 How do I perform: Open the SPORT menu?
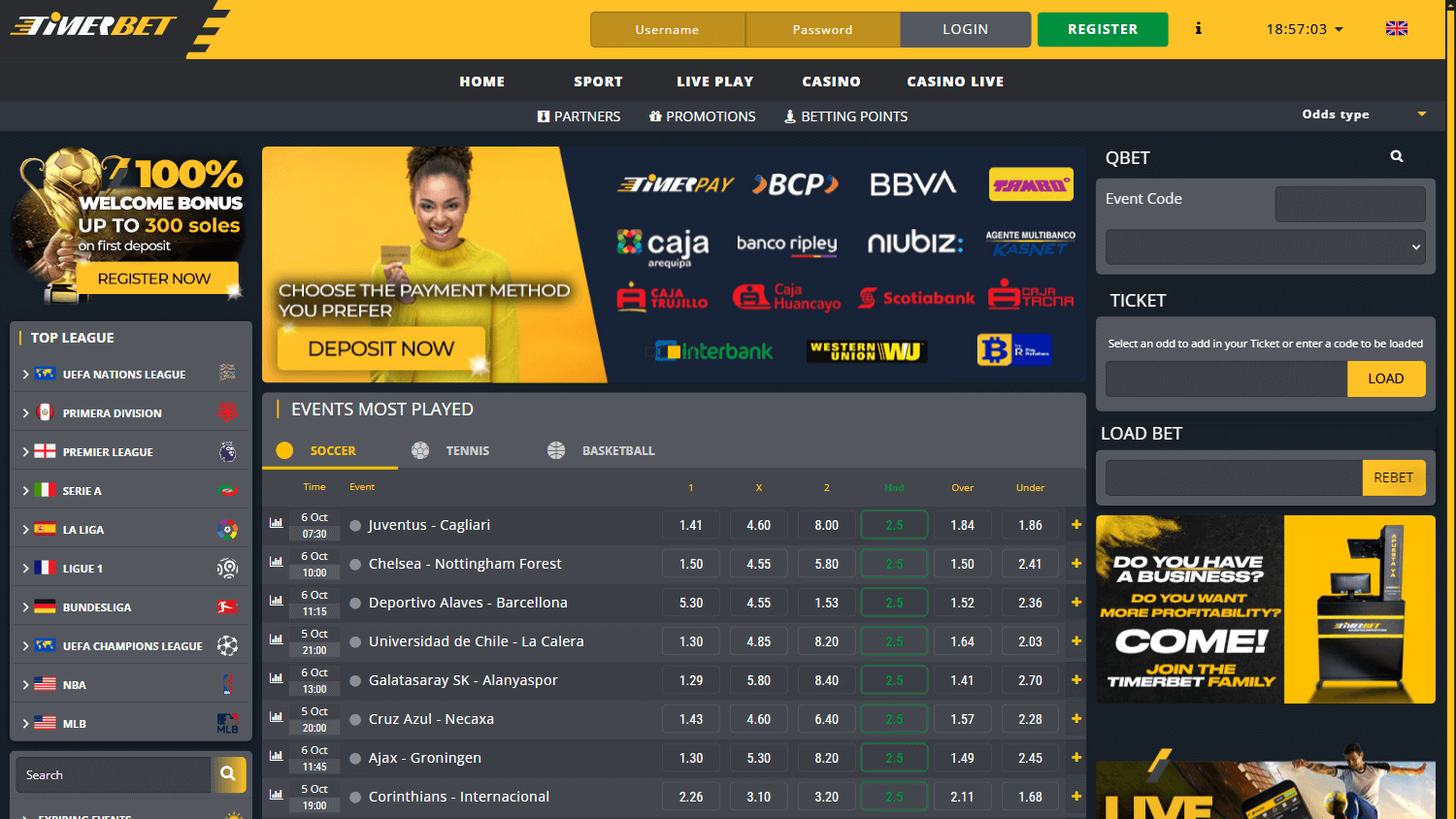coord(598,82)
